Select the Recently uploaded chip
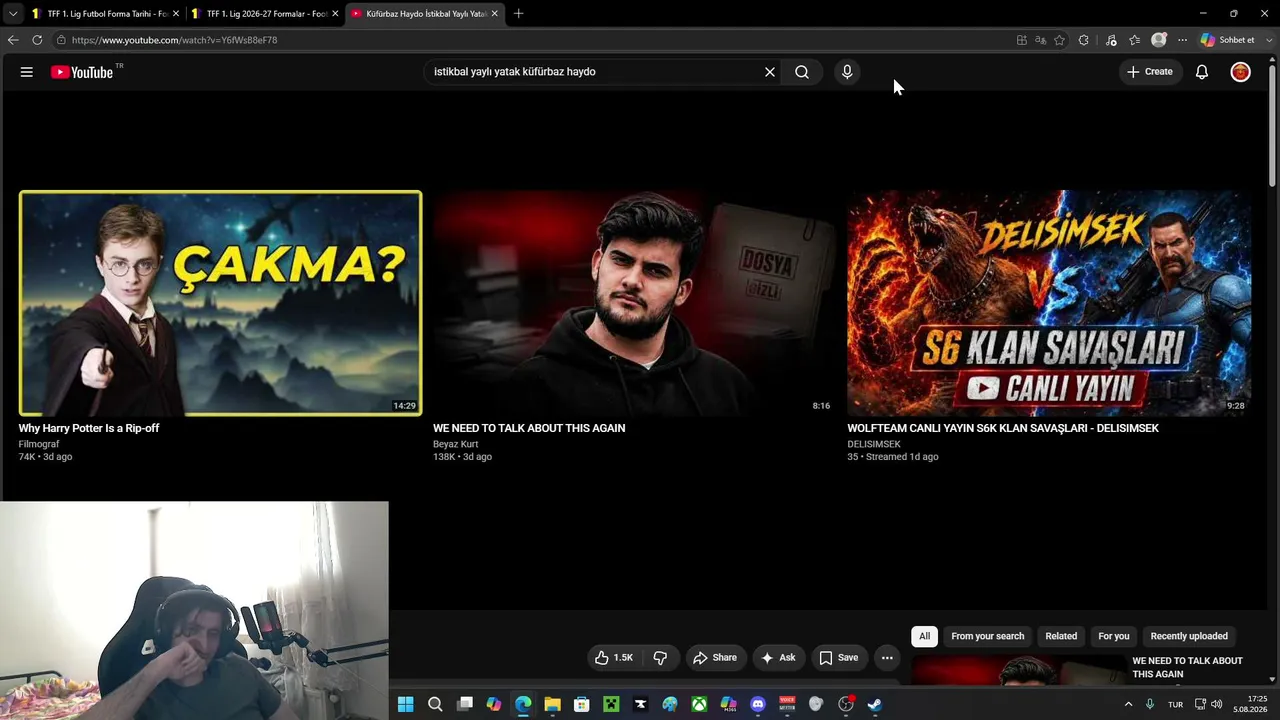 coord(1189,636)
